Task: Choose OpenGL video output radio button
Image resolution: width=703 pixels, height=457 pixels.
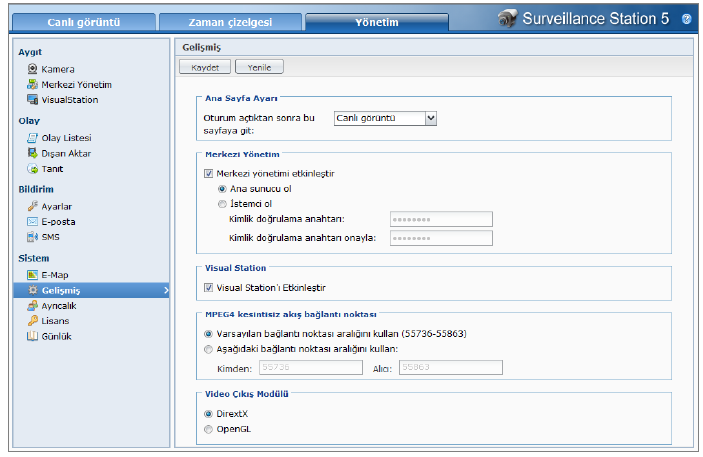Action: tap(208, 429)
